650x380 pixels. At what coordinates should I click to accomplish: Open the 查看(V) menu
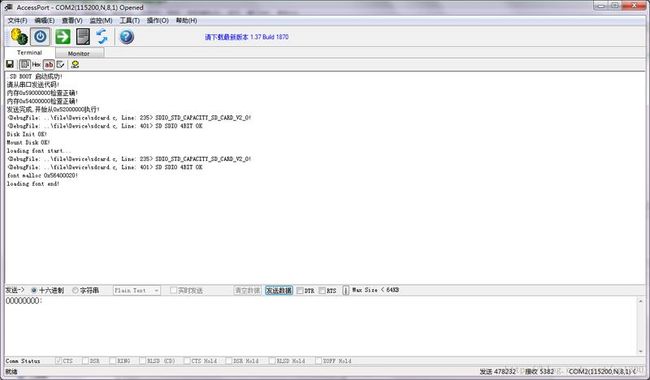tap(72, 20)
